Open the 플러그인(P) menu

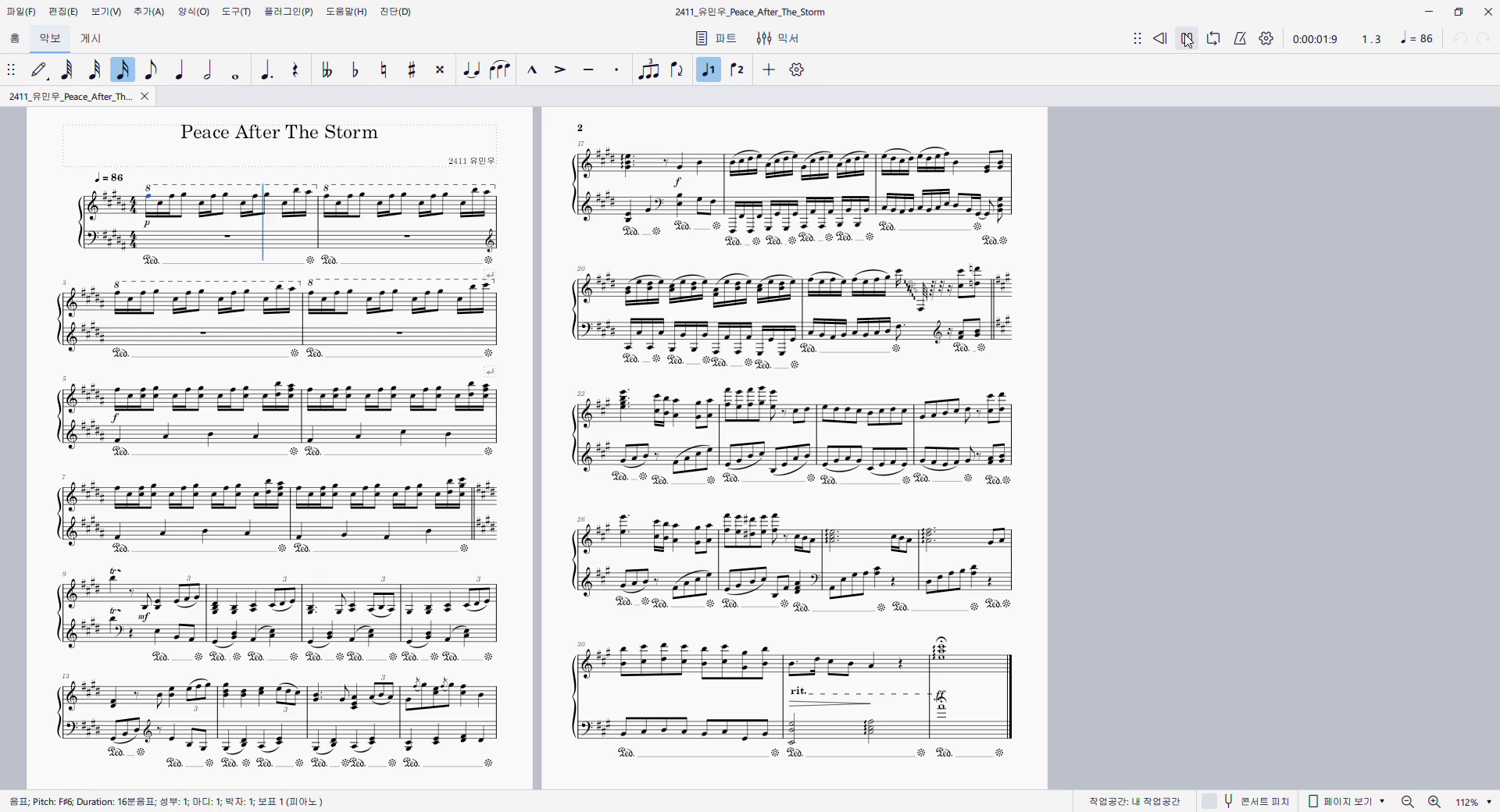(288, 12)
